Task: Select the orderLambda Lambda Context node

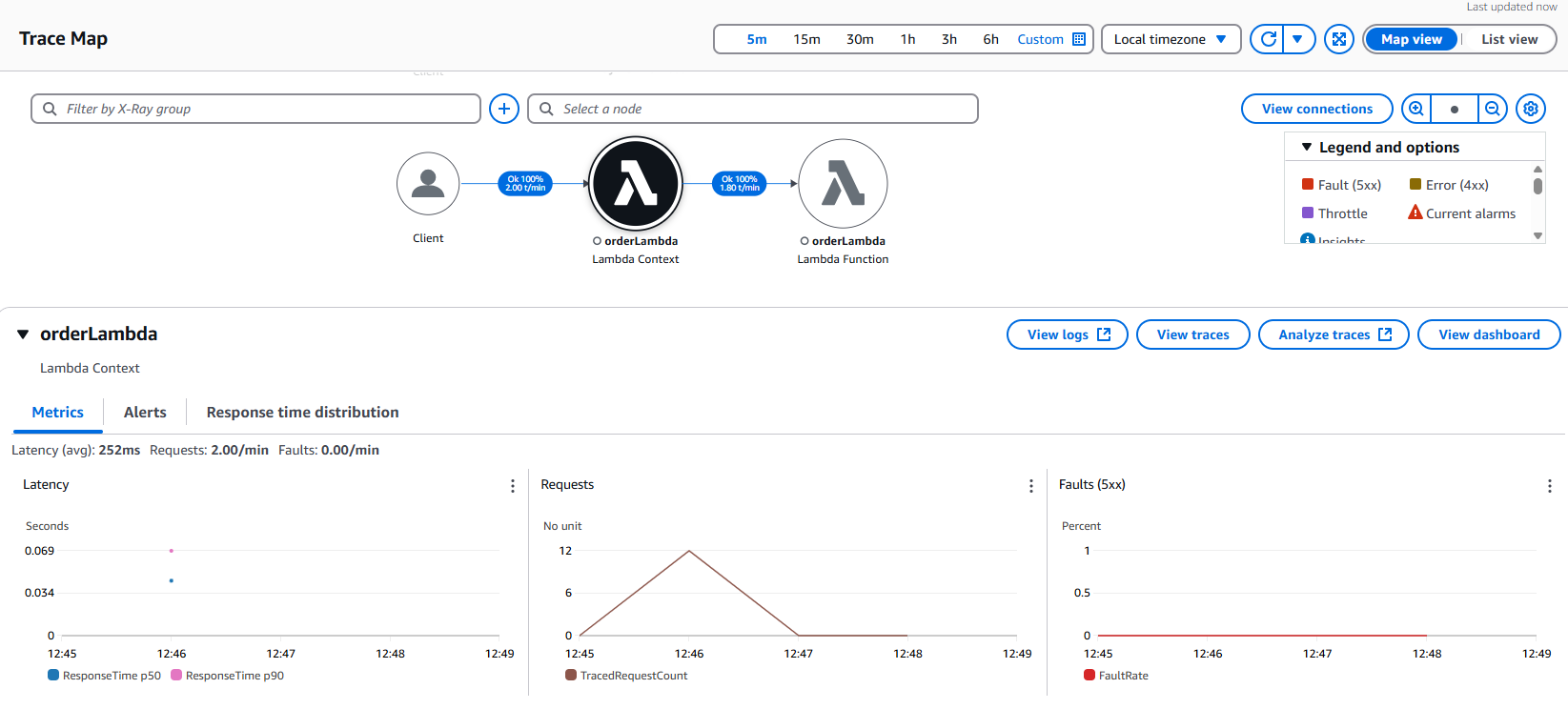Action: (636, 183)
